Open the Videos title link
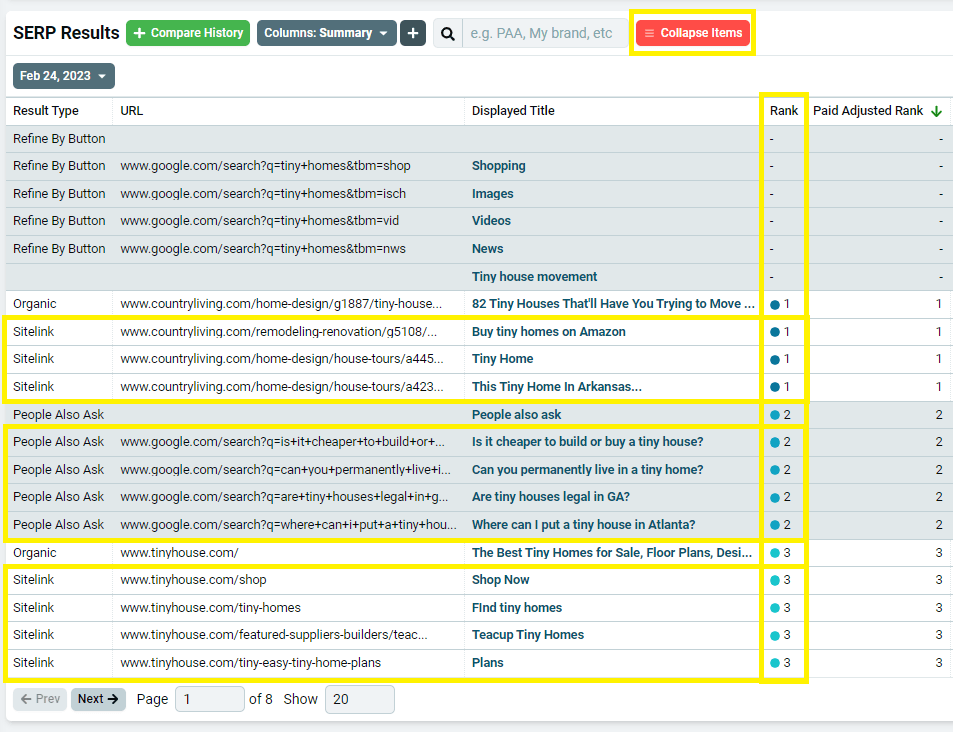Image resolution: width=953 pixels, height=732 pixels. [491, 221]
